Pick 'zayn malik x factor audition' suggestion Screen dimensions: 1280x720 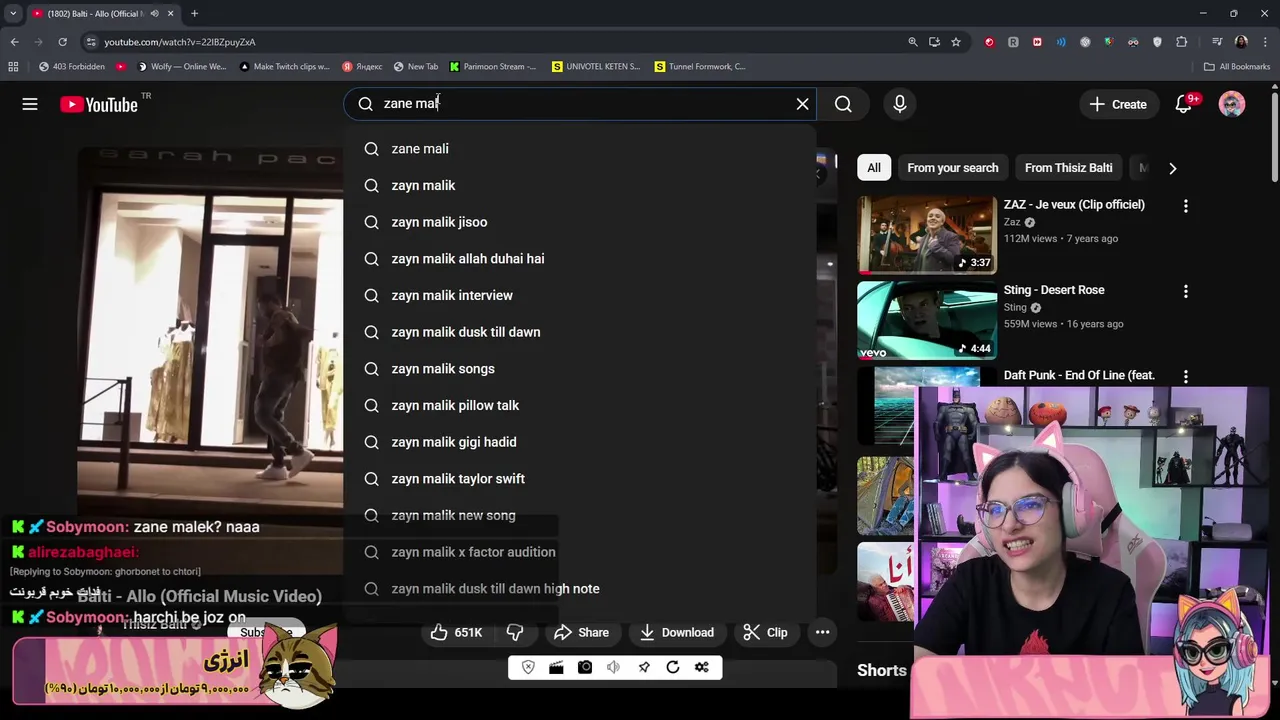pyautogui.click(x=580, y=552)
